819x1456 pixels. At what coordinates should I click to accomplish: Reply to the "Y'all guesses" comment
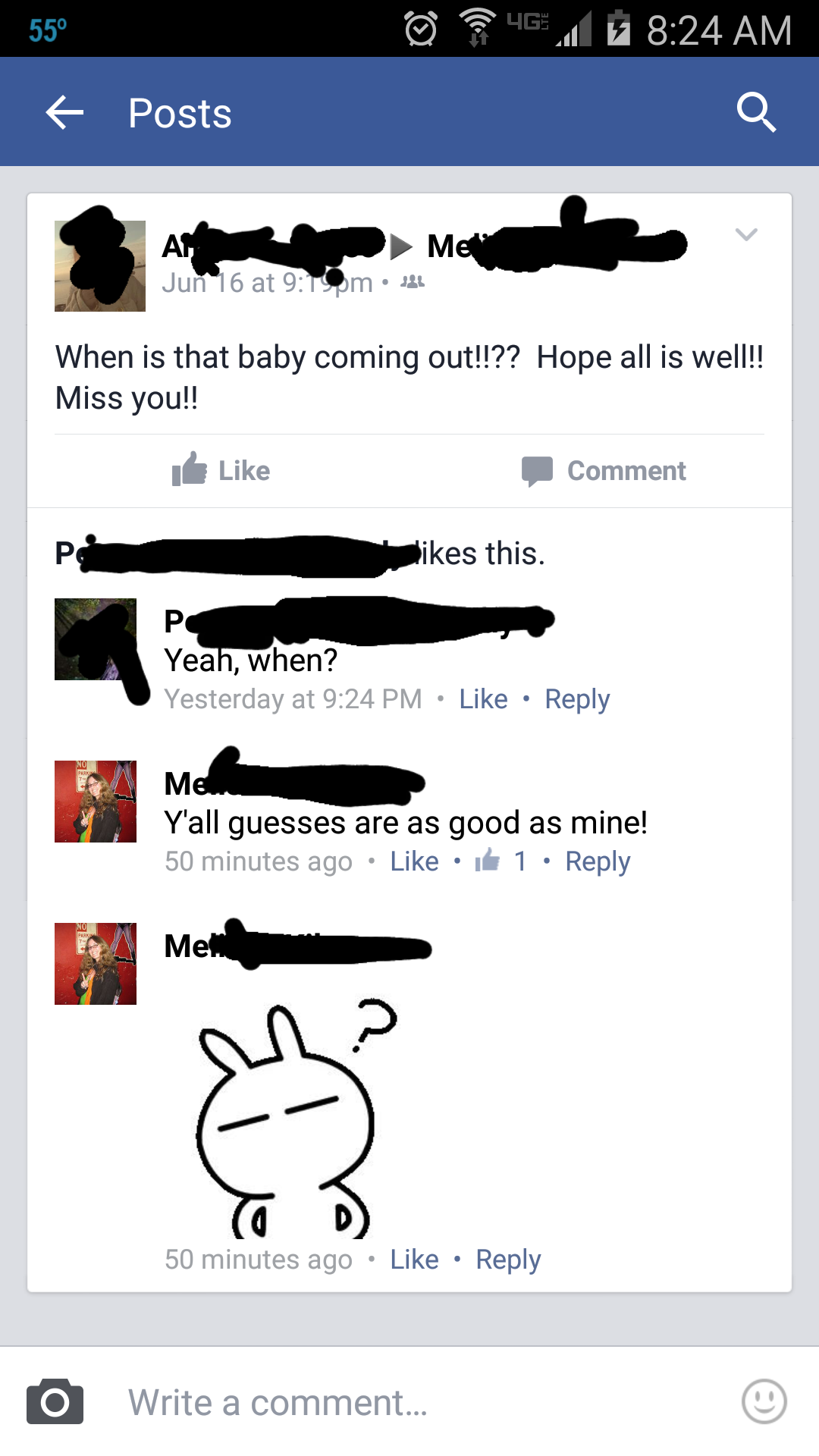click(598, 861)
